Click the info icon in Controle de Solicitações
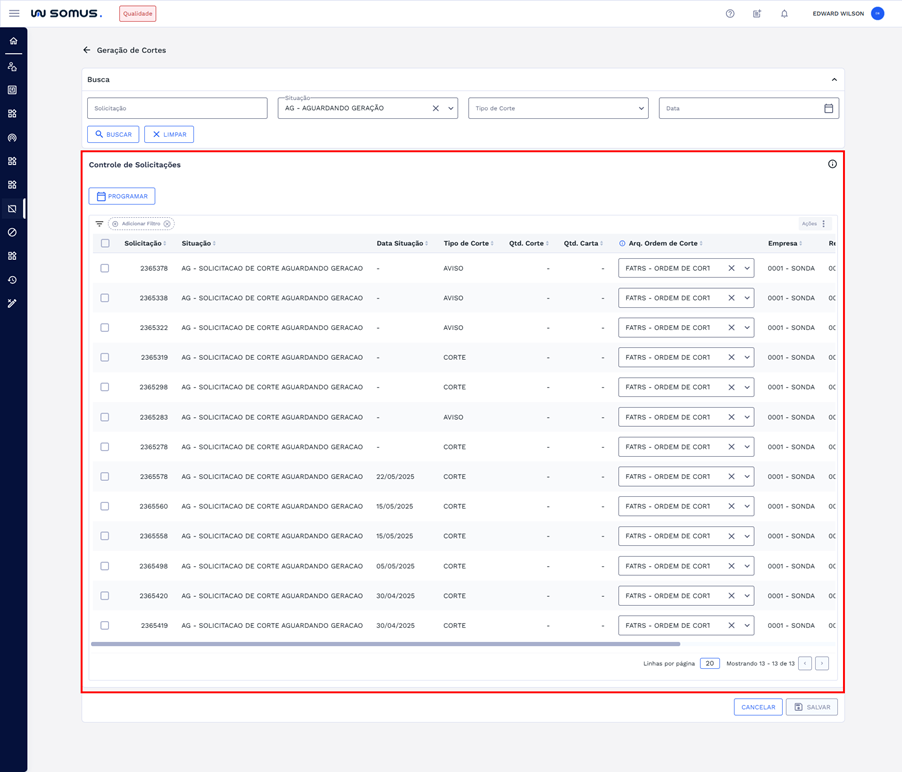Image resolution: width=902 pixels, height=772 pixels. (x=832, y=164)
